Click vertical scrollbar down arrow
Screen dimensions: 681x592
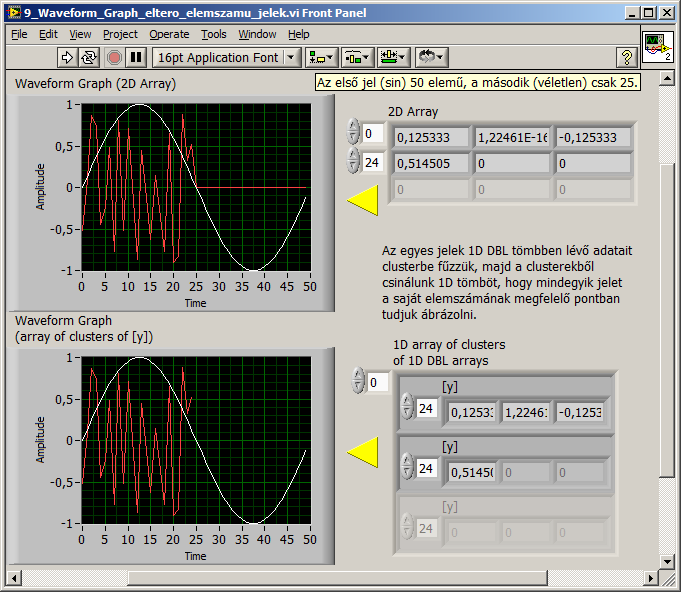667,562
